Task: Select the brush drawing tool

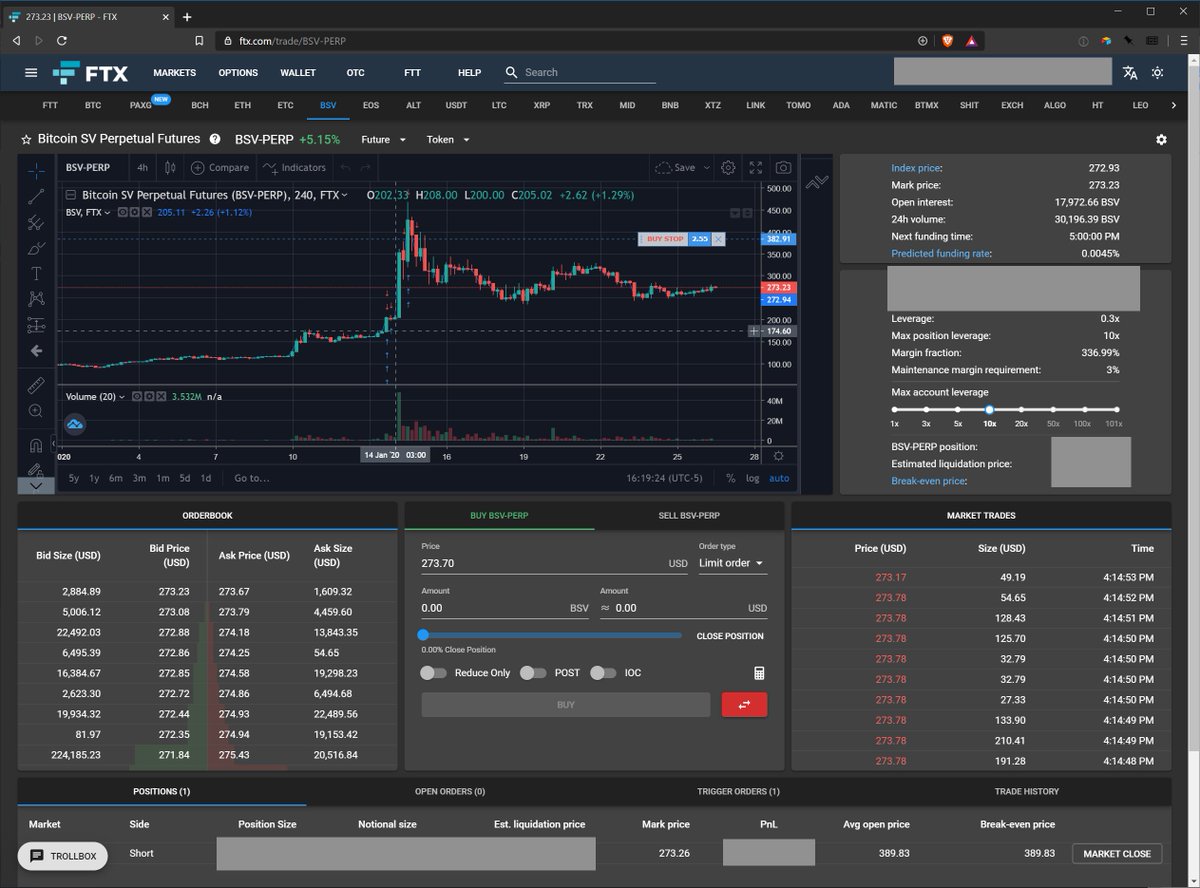Action: [36, 248]
